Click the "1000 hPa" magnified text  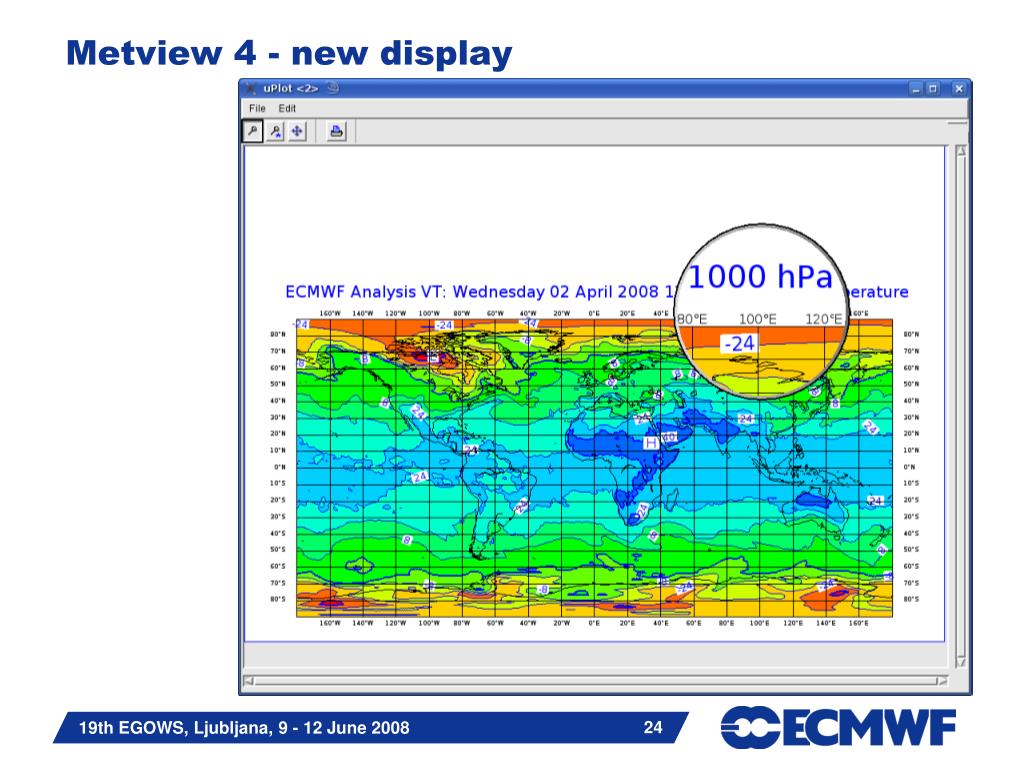point(761,277)
